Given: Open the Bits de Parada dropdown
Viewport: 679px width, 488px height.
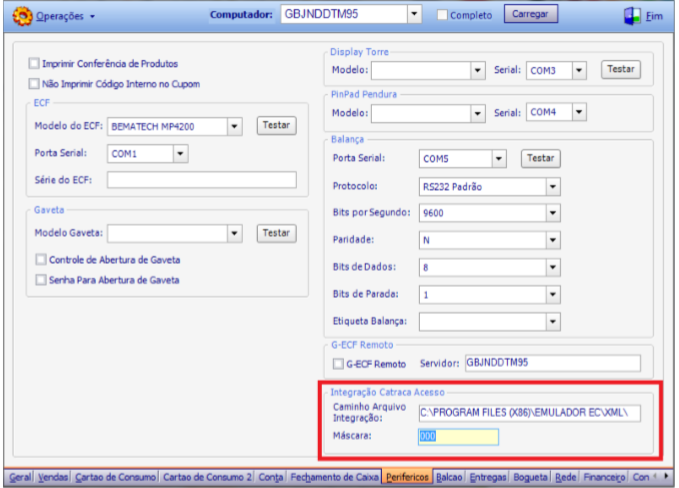Looking at the screenshot, I should point(553,295).
